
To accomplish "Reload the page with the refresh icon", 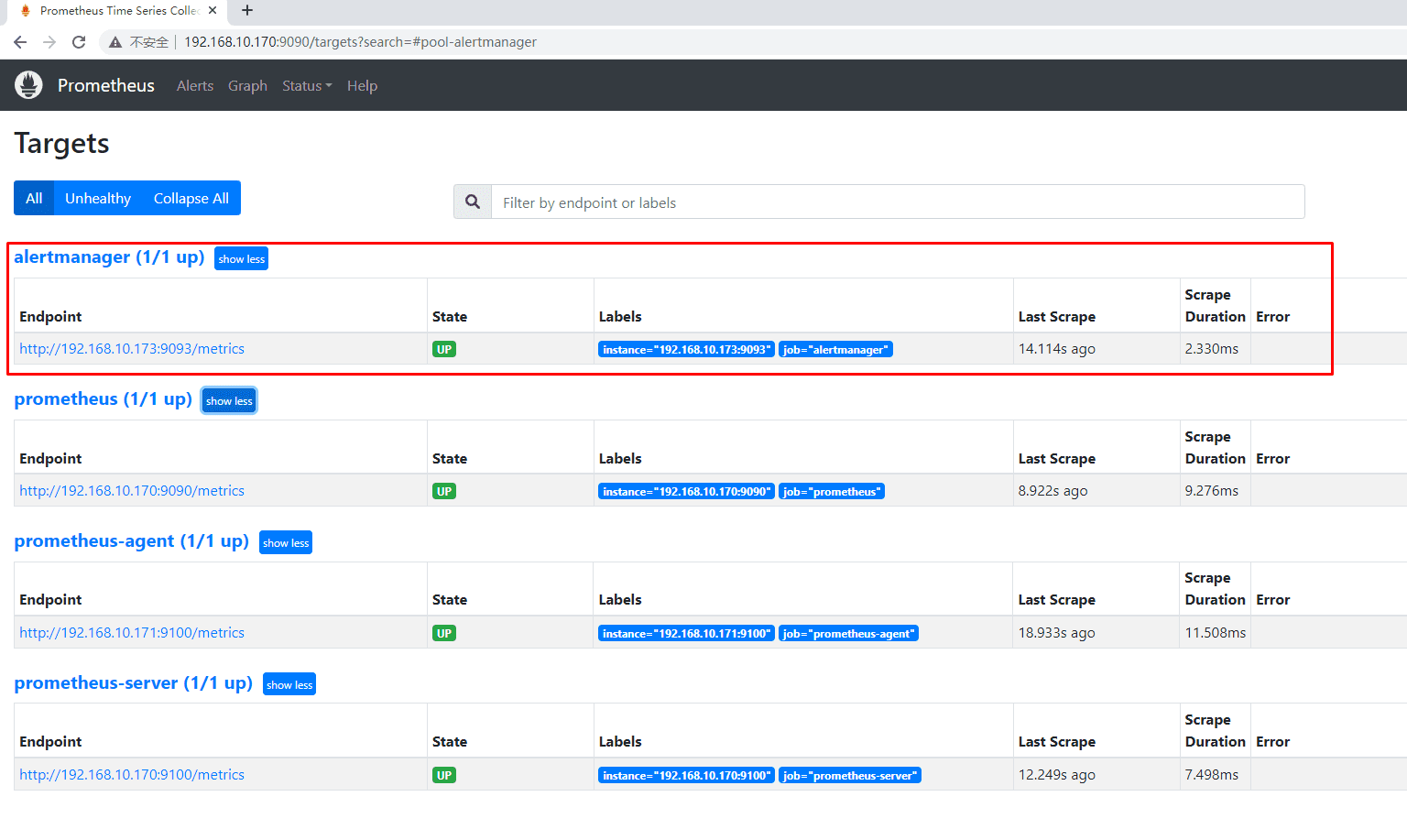I will click(x=79, y=42).
